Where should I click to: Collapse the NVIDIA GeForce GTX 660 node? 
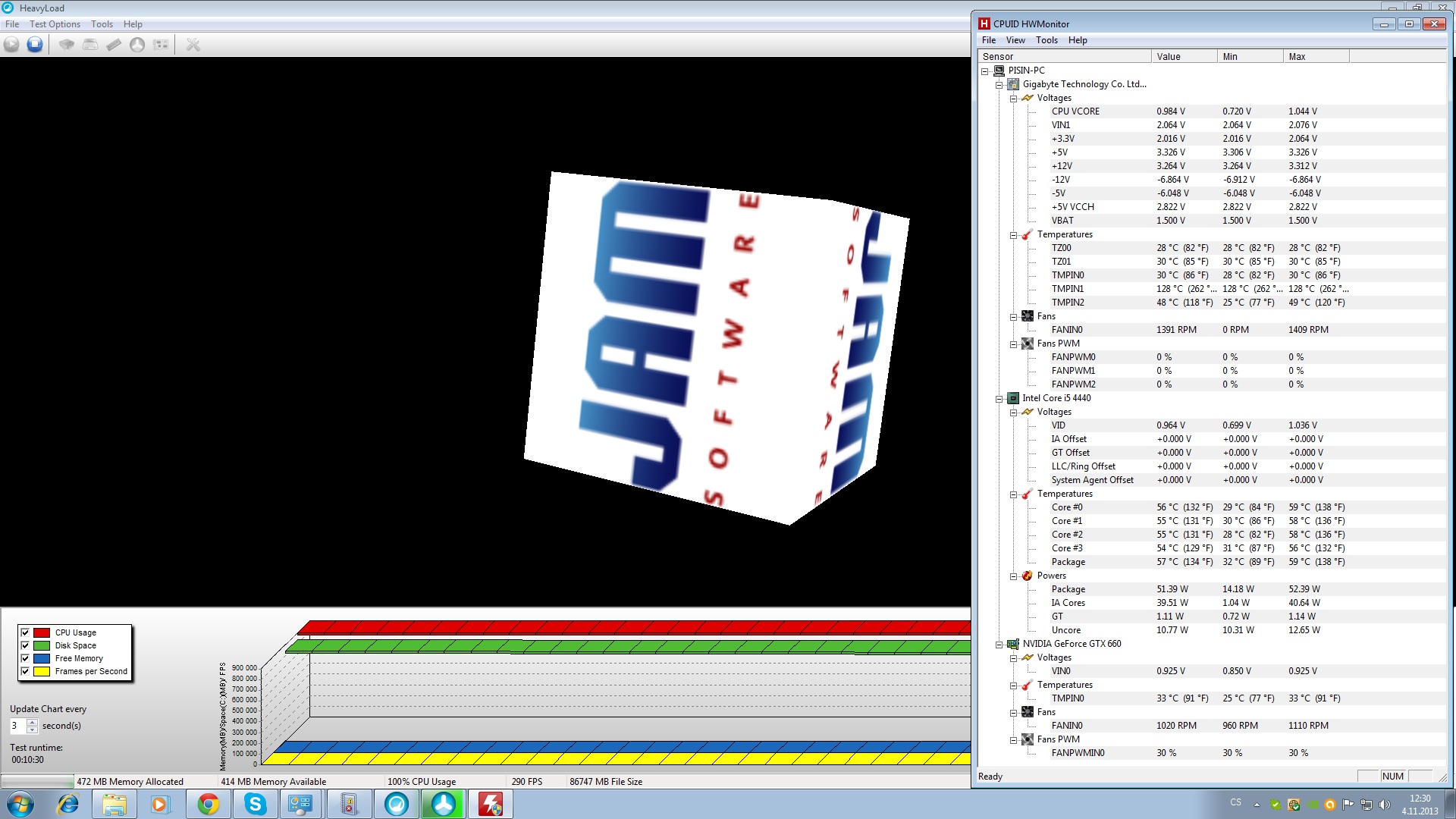tap(999, 645)
